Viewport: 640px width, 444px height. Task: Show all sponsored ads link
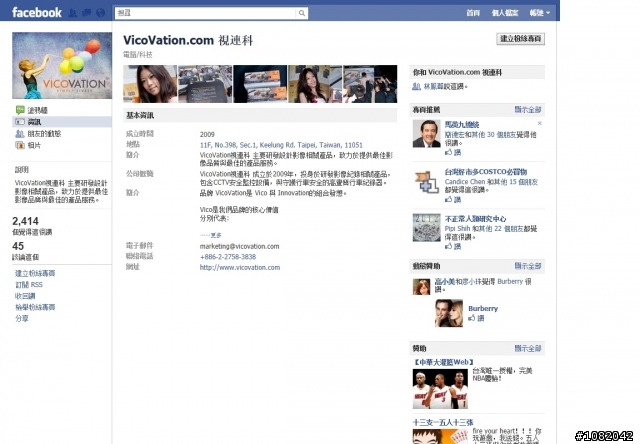tap(528, 349)
